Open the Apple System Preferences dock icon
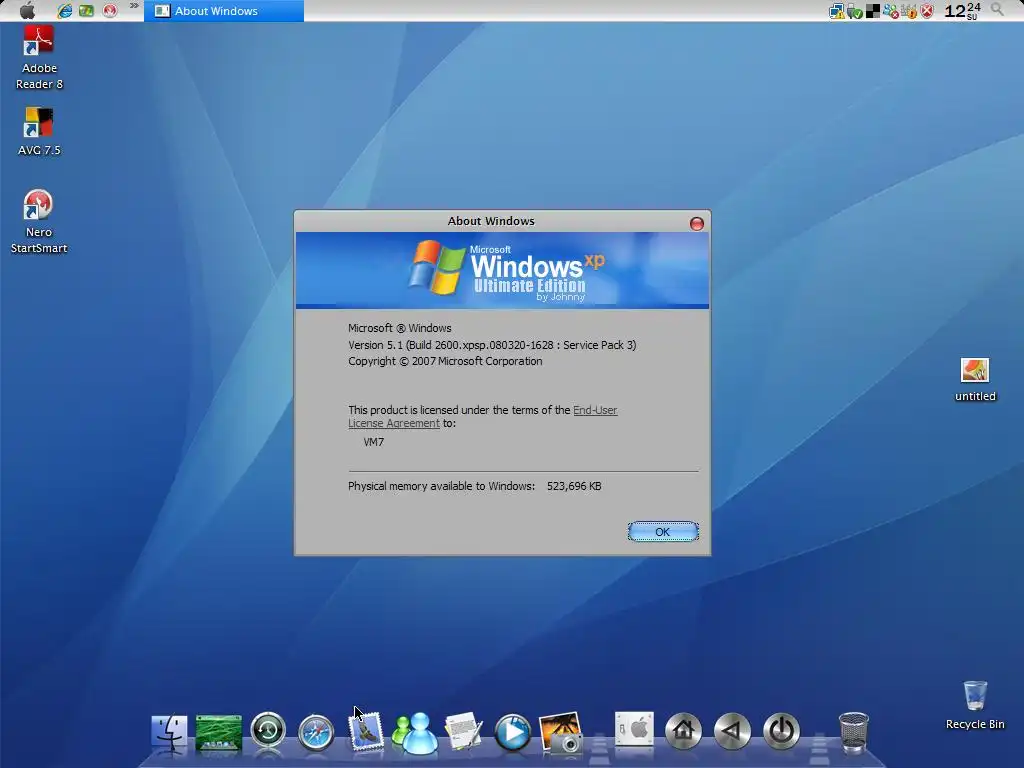1024x768 pixels. (634, 729)
